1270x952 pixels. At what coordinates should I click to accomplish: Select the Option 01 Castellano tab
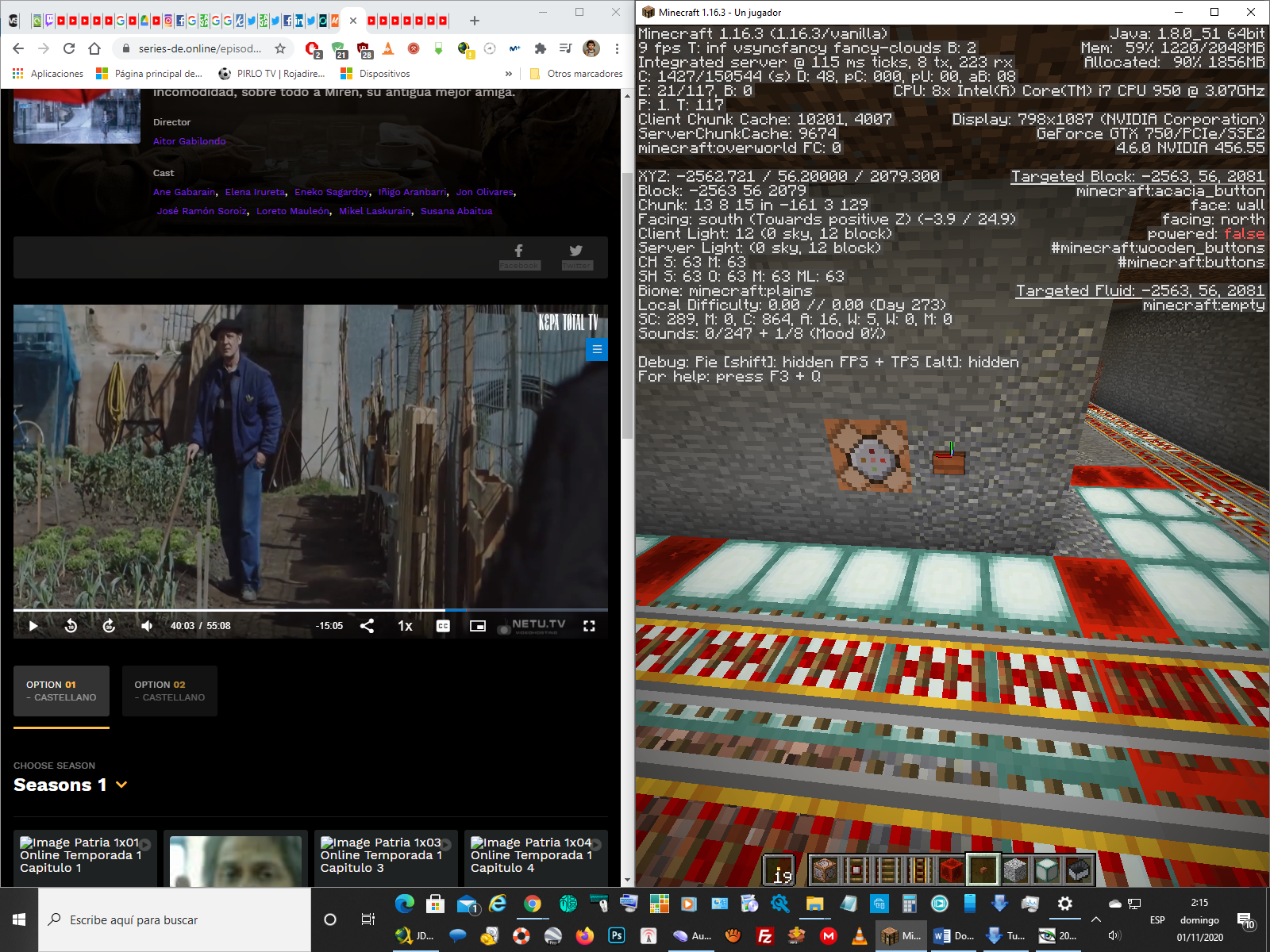click(61, 691)
